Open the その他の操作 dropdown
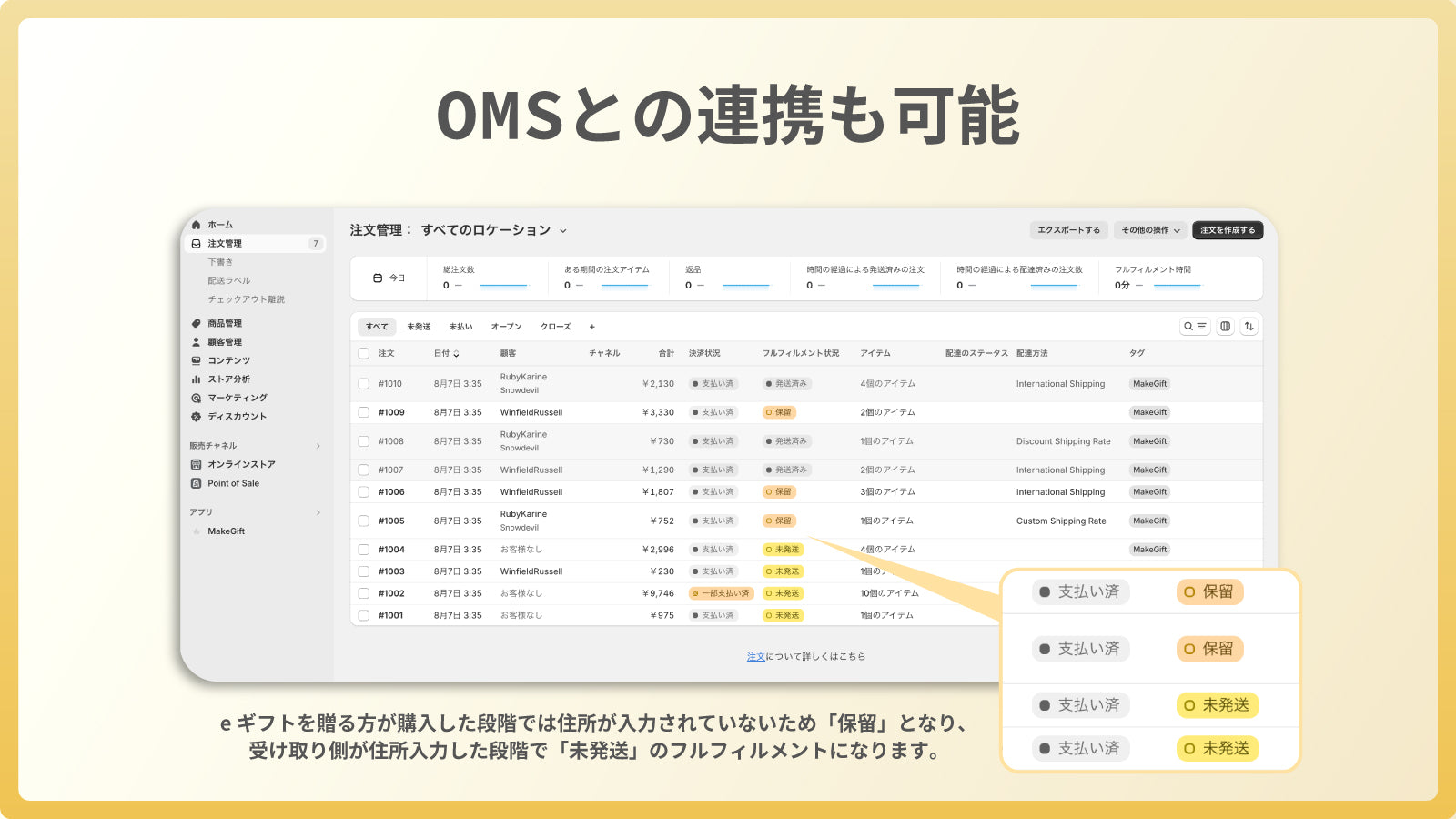Viewport: 1456px width, 819px height. click(x=1150, y=230)
